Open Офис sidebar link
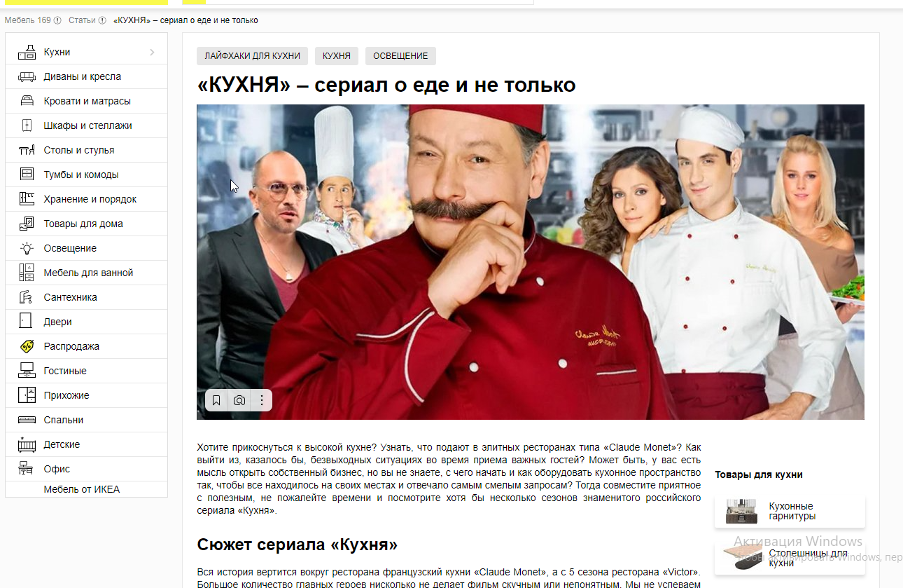904x588 pixels. [x=86, y=469]
